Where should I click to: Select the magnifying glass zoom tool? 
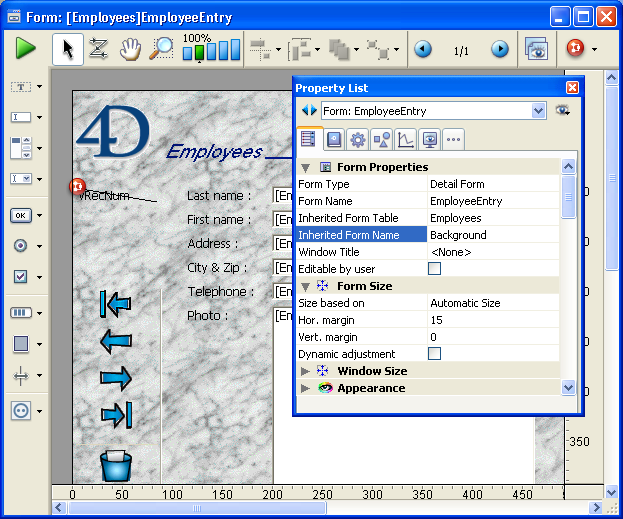[160, 49]
